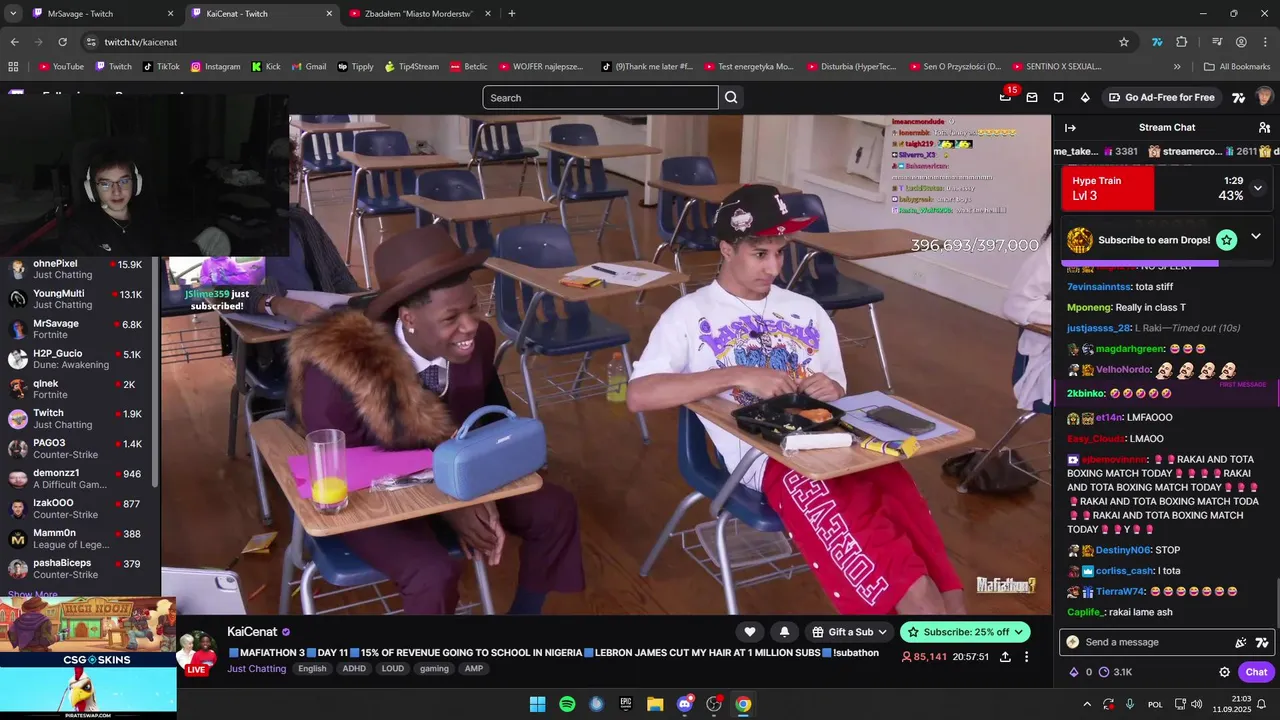Click the English stream tag
The width and height of the screenshot is (1280, 720).
pos(312,669)
